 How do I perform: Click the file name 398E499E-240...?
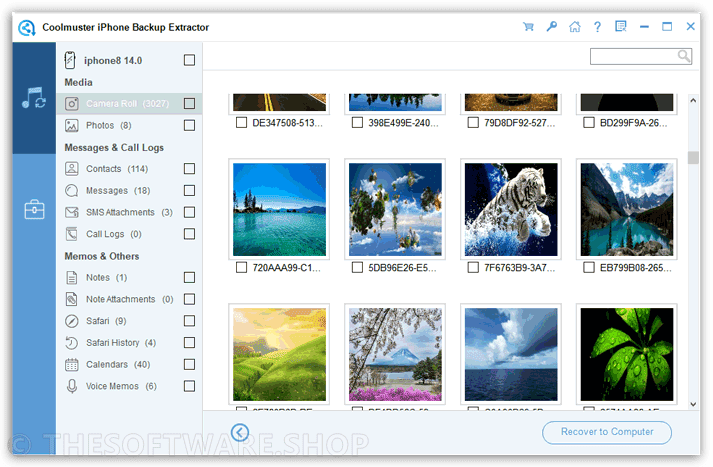click(x=403, y=123)
